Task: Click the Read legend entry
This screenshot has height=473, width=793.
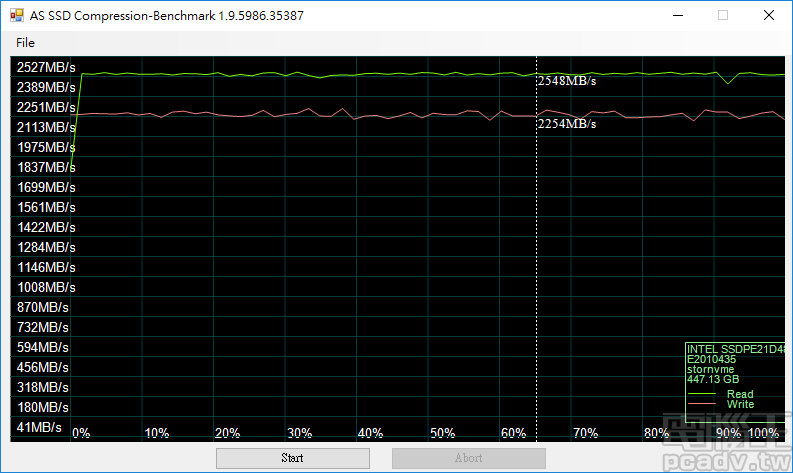Action: pos(740,394)
